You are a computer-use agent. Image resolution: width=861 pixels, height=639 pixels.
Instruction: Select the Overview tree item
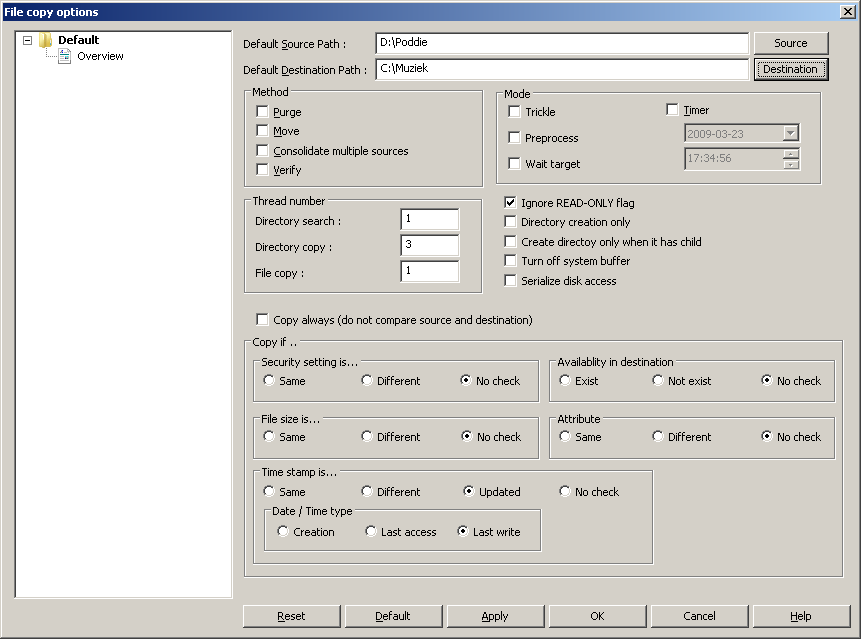click(x=100, y=56)
